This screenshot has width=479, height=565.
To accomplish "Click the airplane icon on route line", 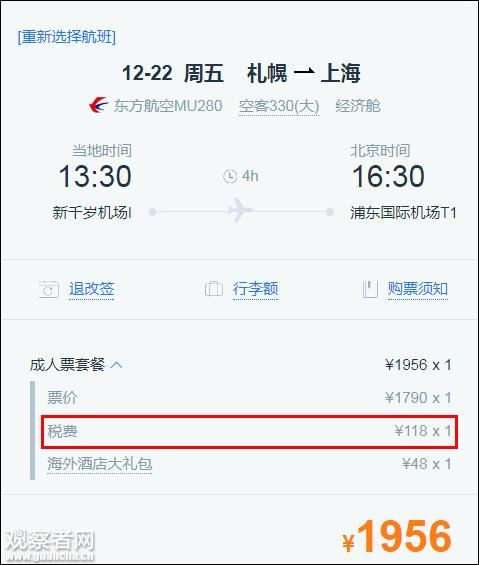I will point(241,210).
